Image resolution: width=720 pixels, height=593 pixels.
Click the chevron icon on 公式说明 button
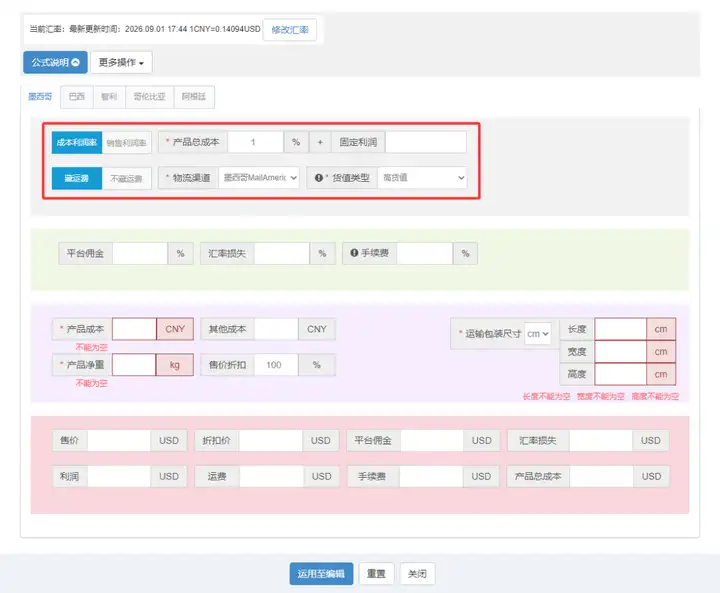pos(76,62)
